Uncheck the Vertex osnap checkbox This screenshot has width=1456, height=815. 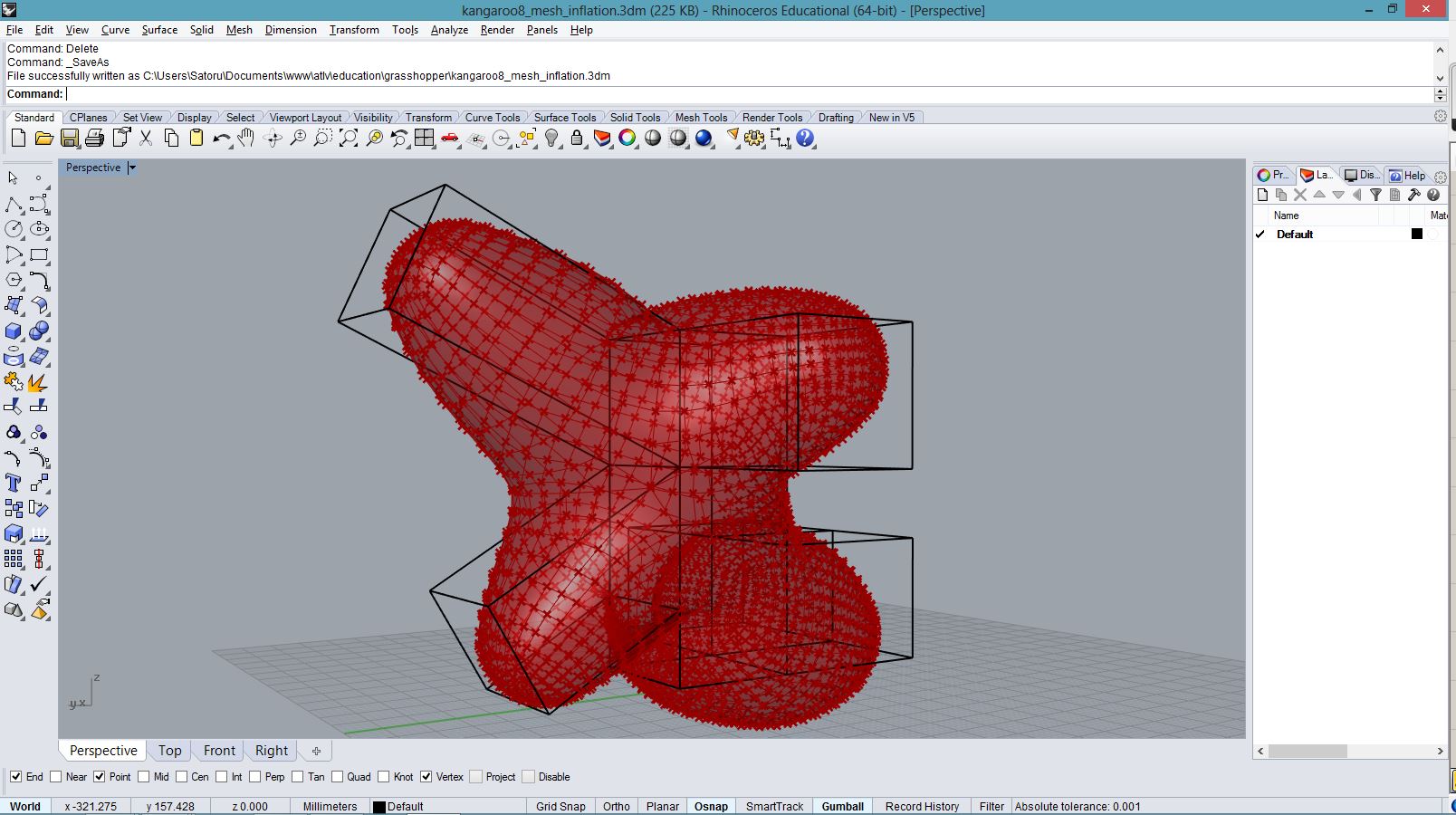[426, 777]
